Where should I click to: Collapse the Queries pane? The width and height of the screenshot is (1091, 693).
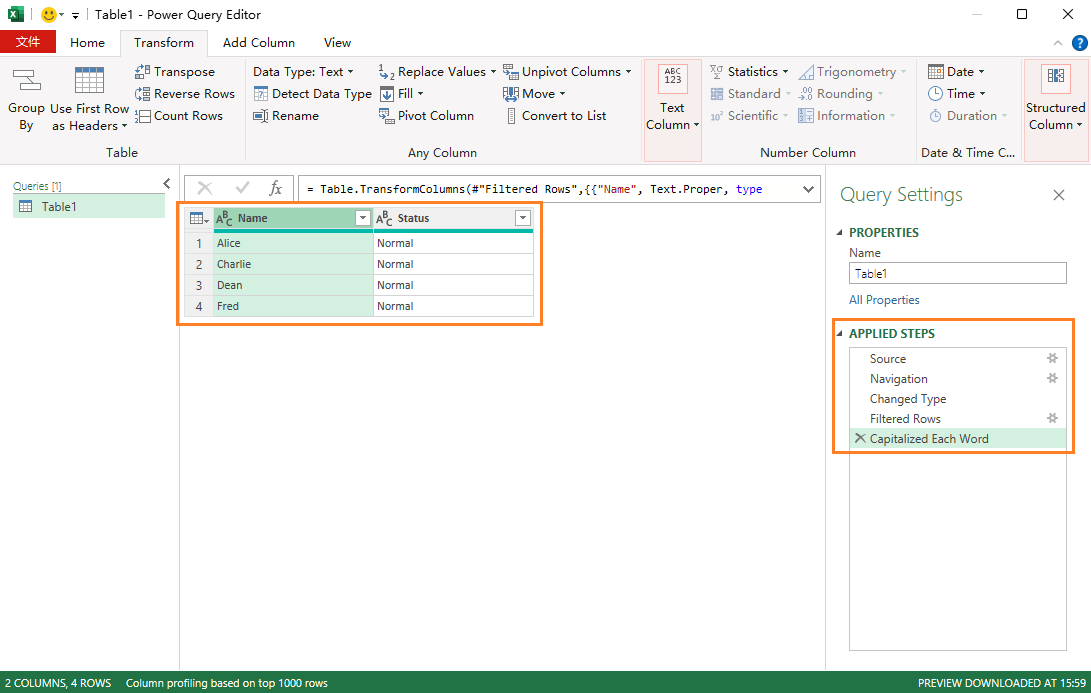(167, 183)
